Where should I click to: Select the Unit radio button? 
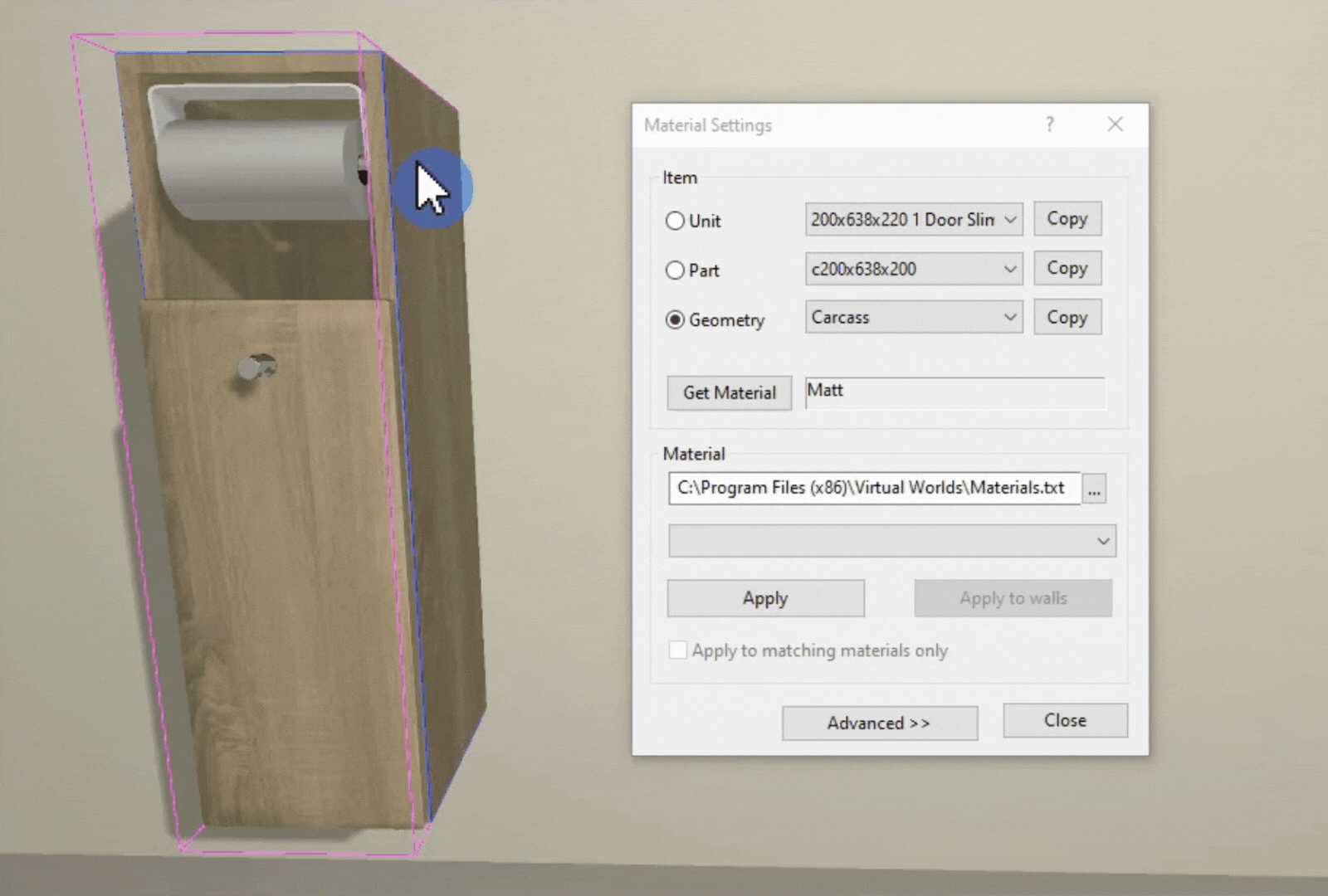coord(675,221)
